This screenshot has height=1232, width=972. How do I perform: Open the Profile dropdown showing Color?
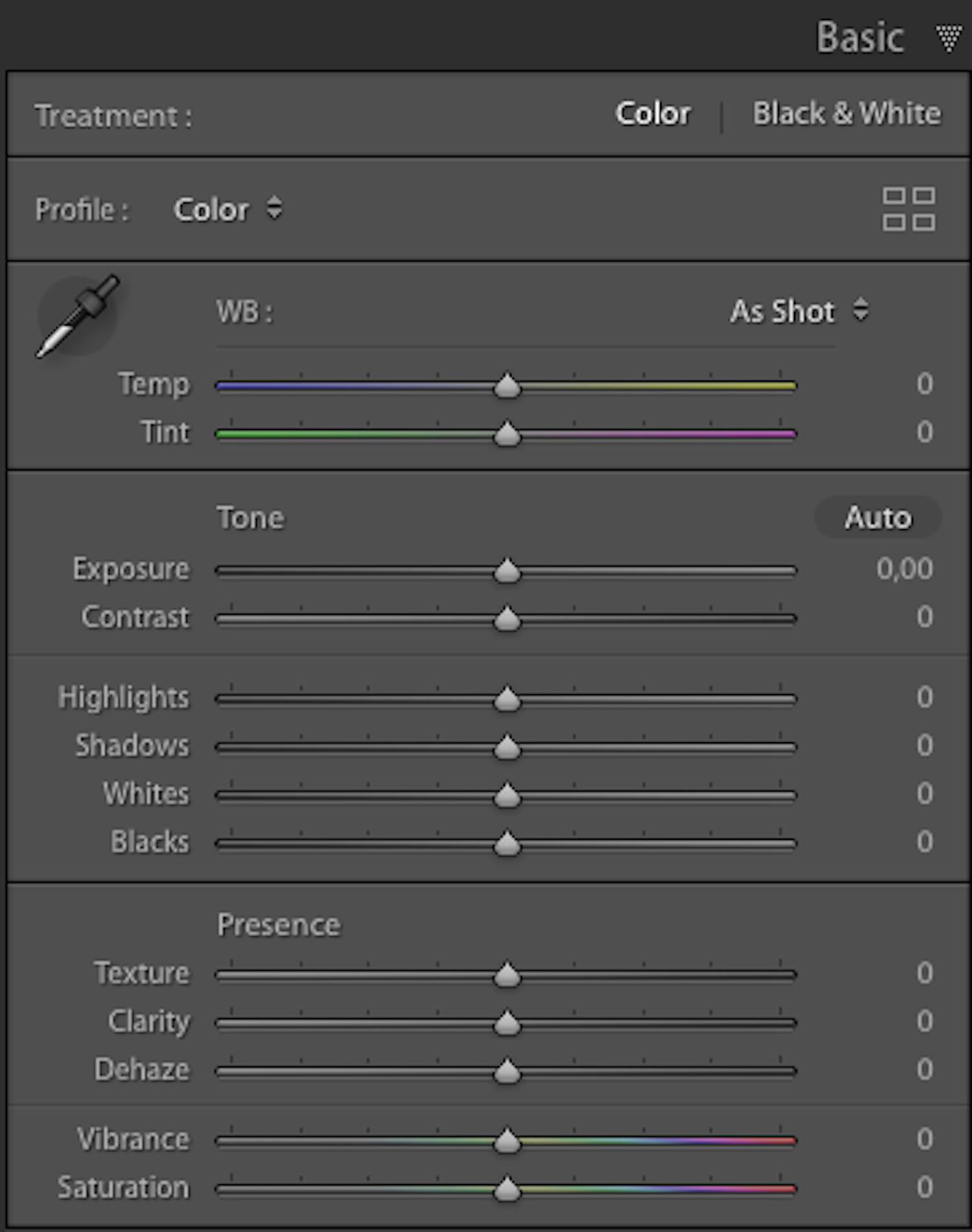click(x=227, y=209)
